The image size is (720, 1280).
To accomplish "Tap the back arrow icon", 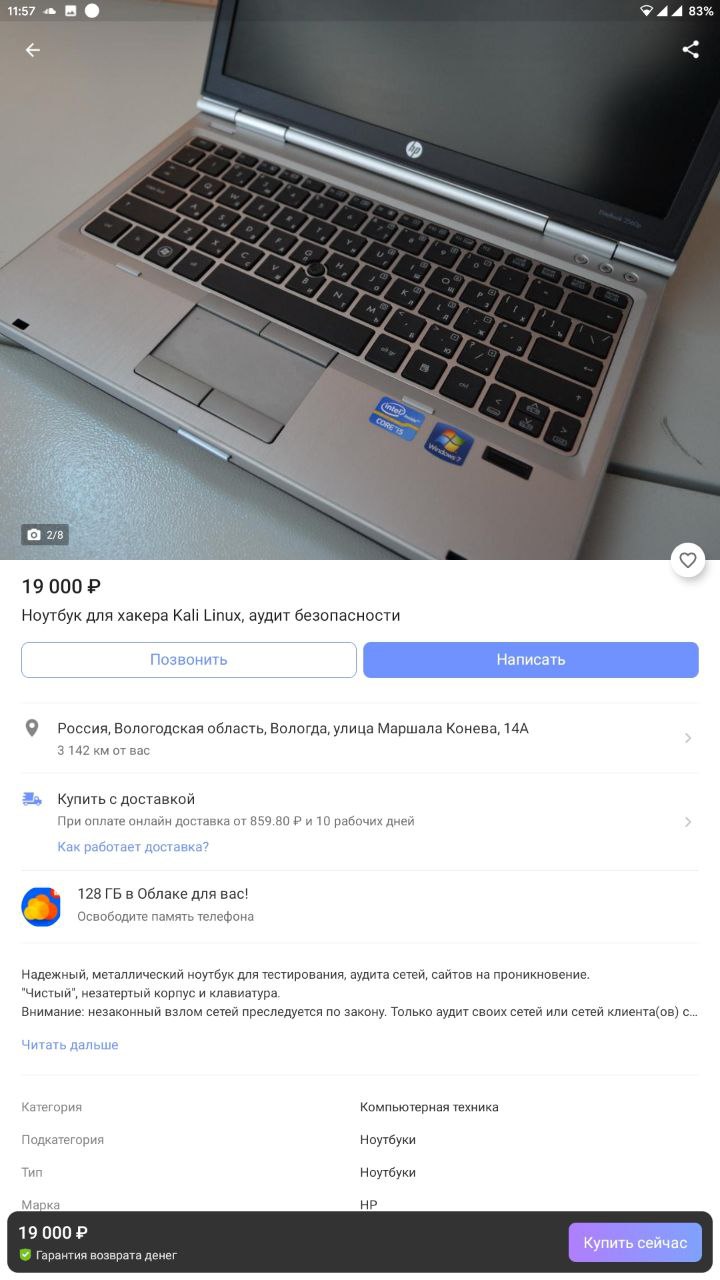I will pyautogui.click(x=33, y=50).
